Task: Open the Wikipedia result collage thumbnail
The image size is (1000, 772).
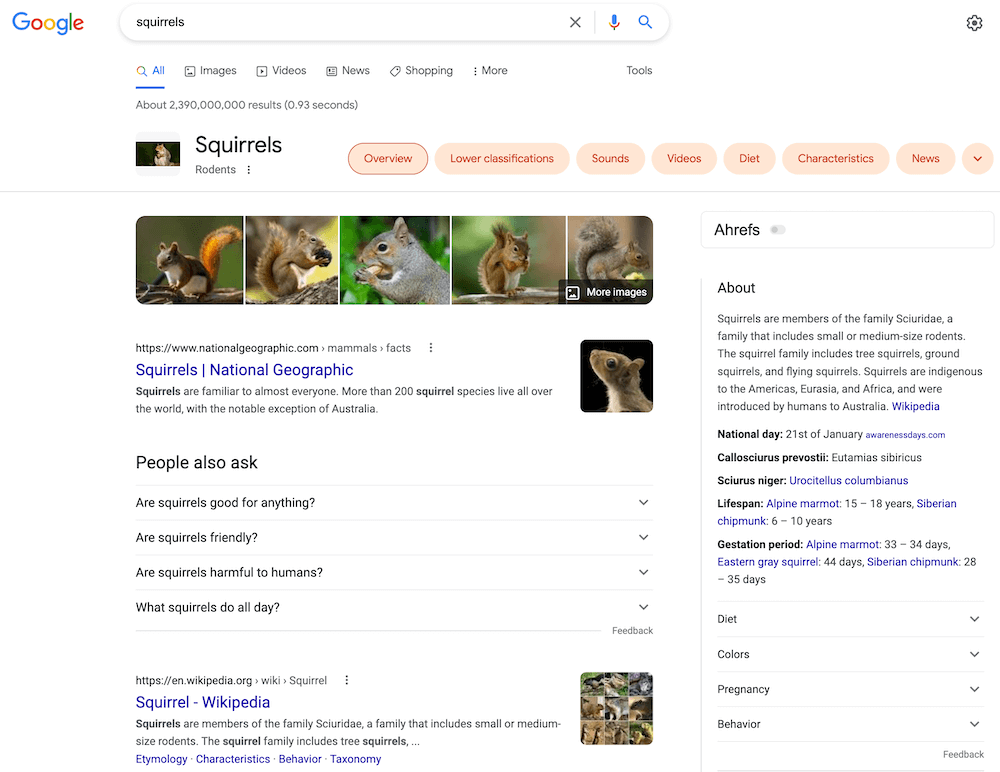Action: point(616,708)
